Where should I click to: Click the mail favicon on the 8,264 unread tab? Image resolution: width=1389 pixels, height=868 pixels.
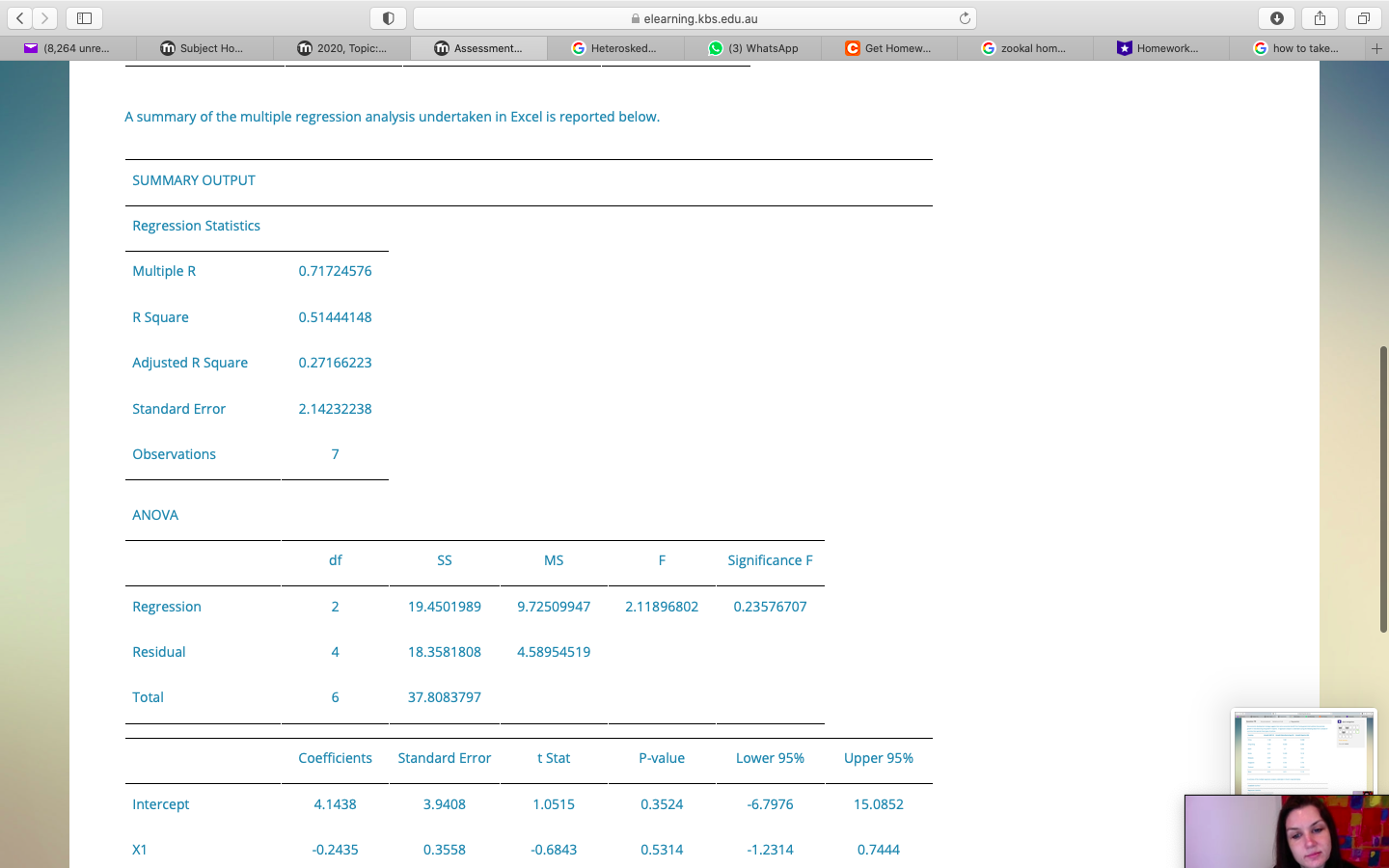coord(31,48)
